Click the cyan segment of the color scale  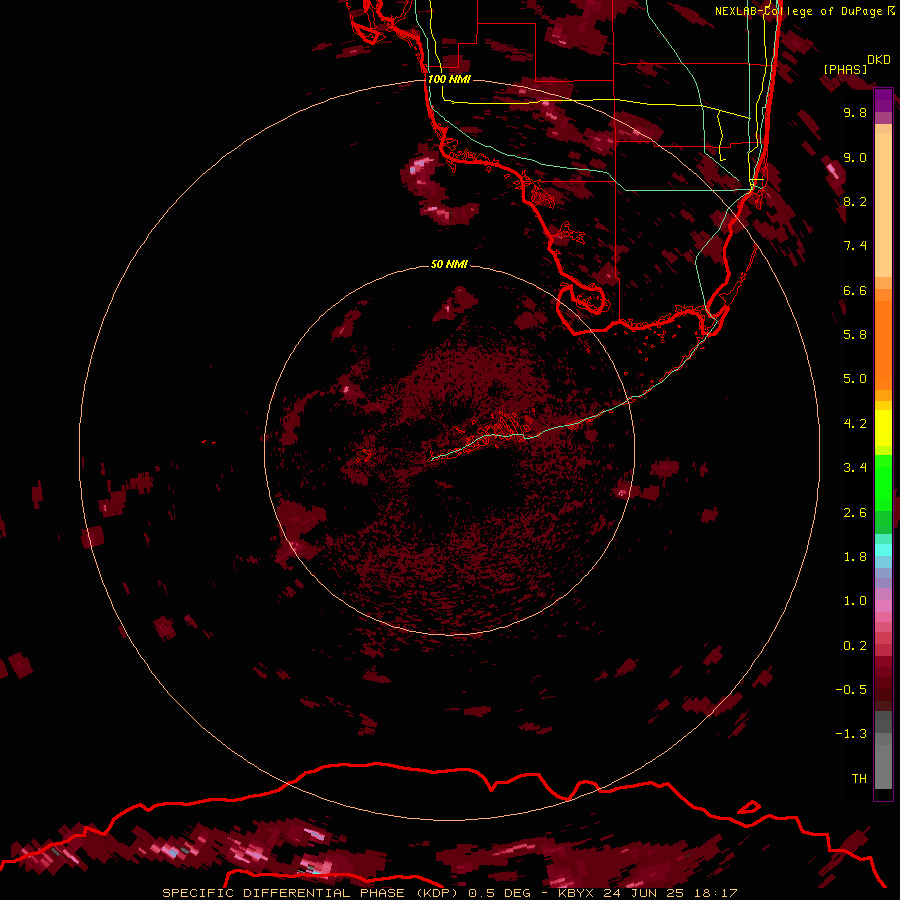coord(883,550)
